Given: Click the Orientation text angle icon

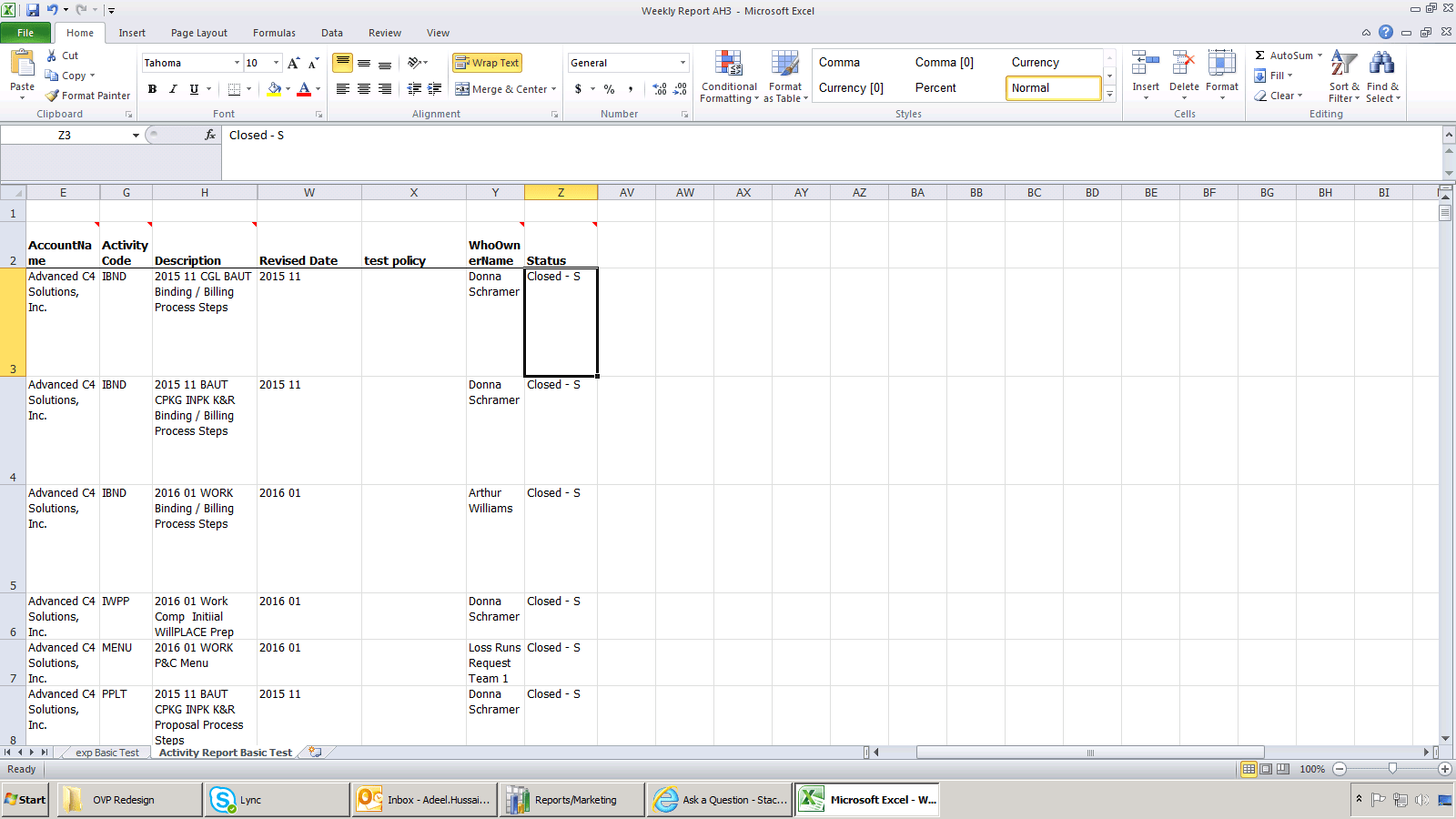Looking at the screenshot, I should tap(415, 63).
